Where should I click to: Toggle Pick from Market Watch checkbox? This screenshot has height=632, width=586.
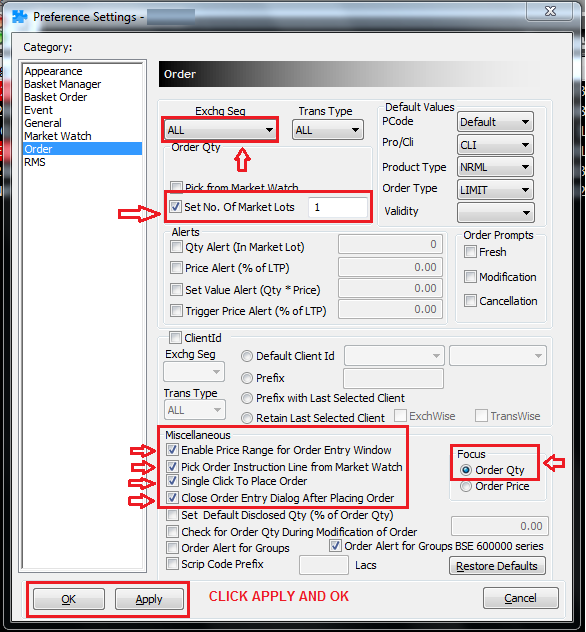(x=176, y=186)
